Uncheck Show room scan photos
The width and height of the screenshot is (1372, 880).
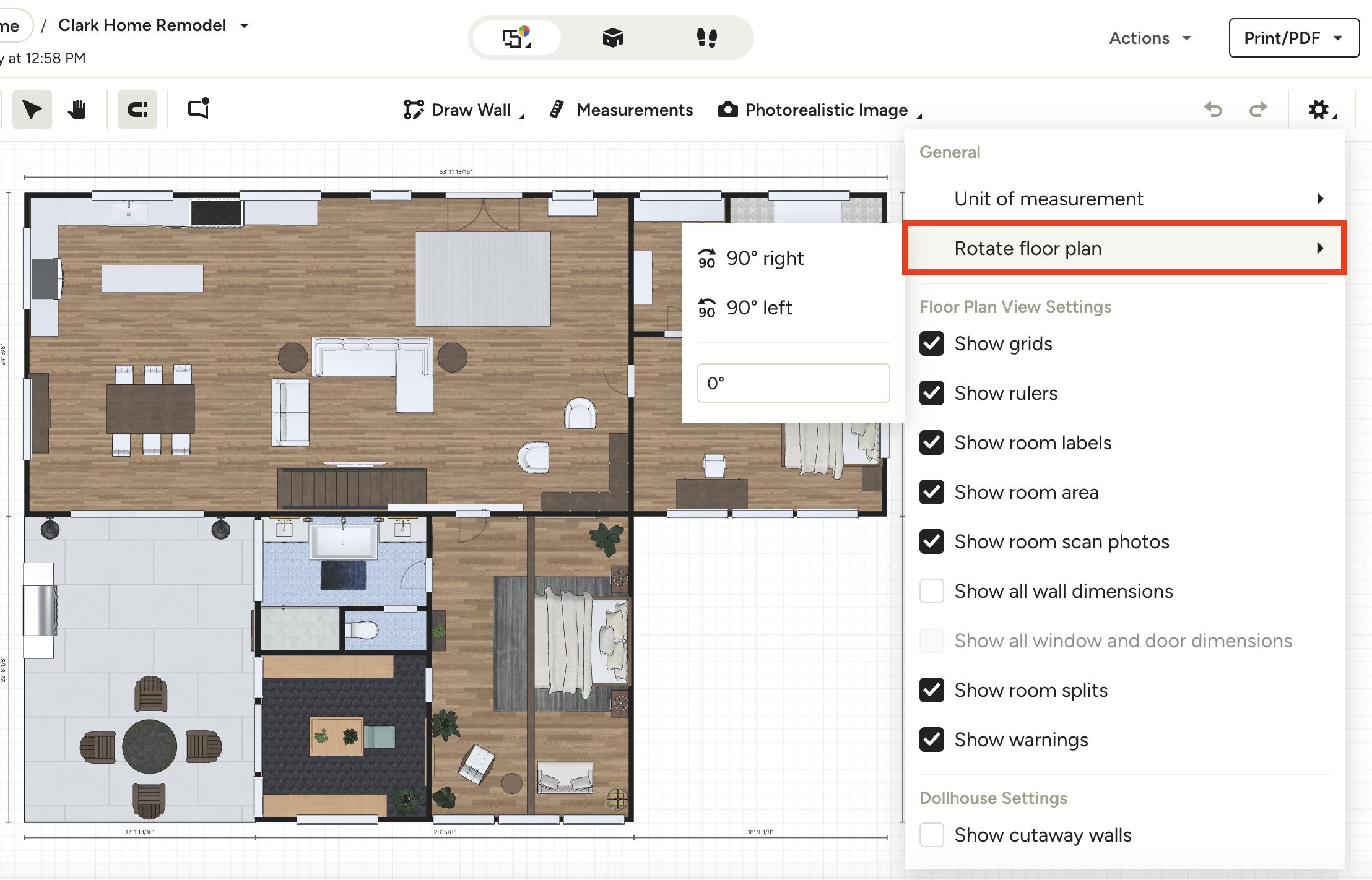(x=932, y=541)
